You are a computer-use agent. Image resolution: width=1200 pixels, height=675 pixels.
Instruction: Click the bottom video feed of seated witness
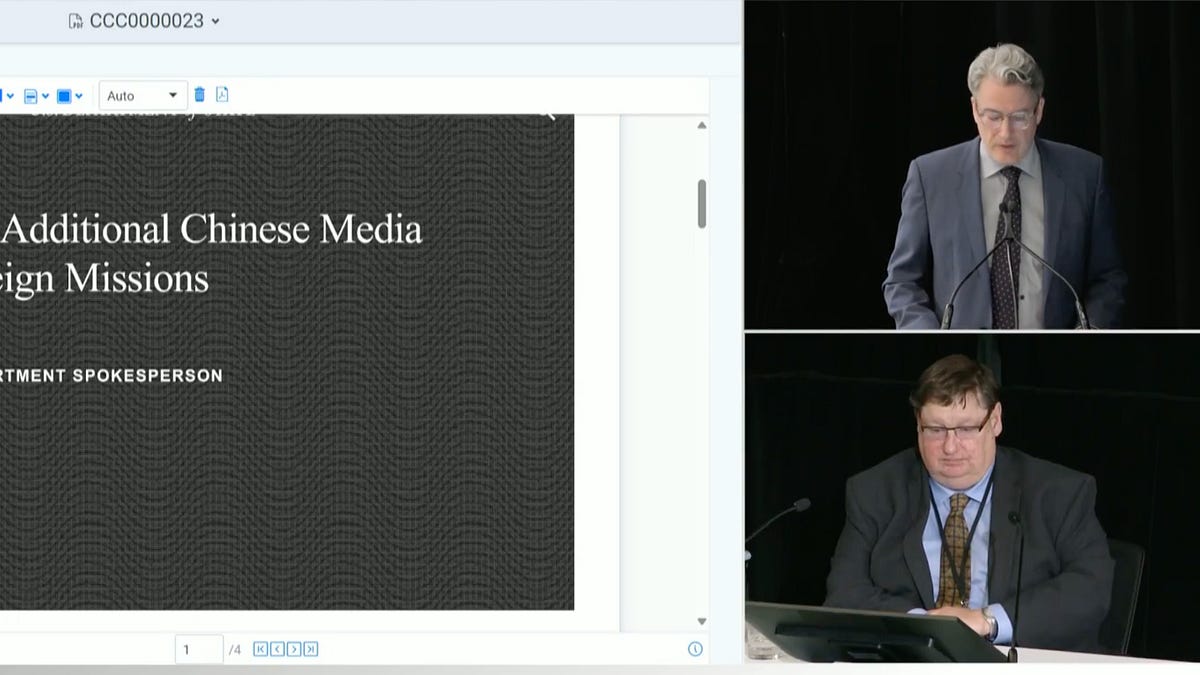[972, 497]
